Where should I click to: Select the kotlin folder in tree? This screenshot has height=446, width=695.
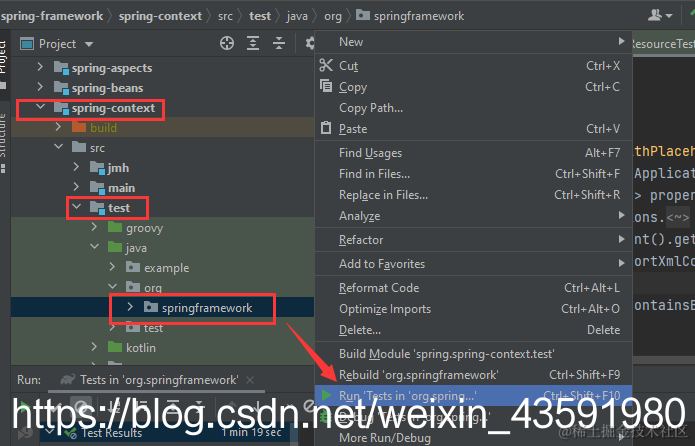141,348
